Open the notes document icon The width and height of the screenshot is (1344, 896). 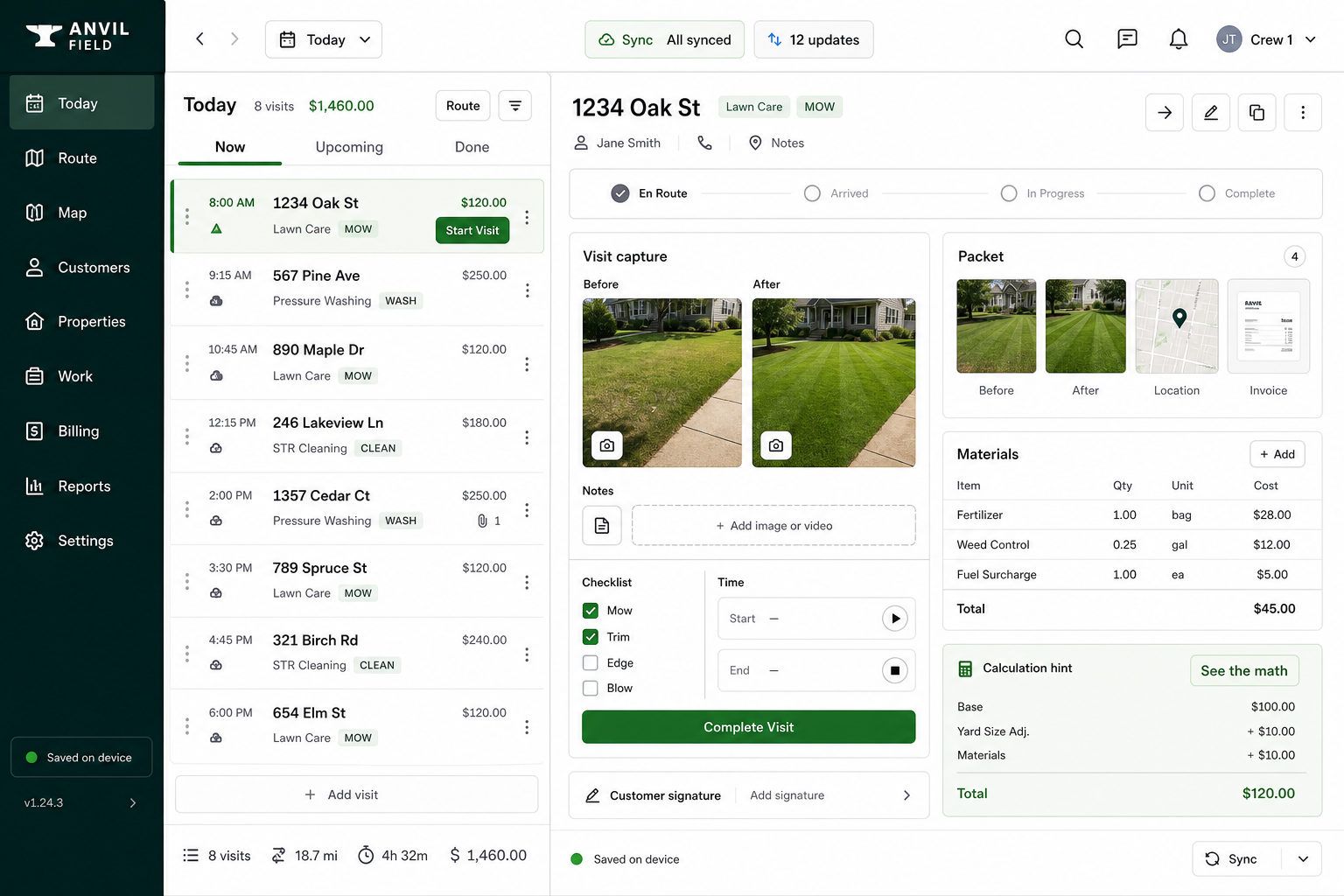tap(602, 526)
